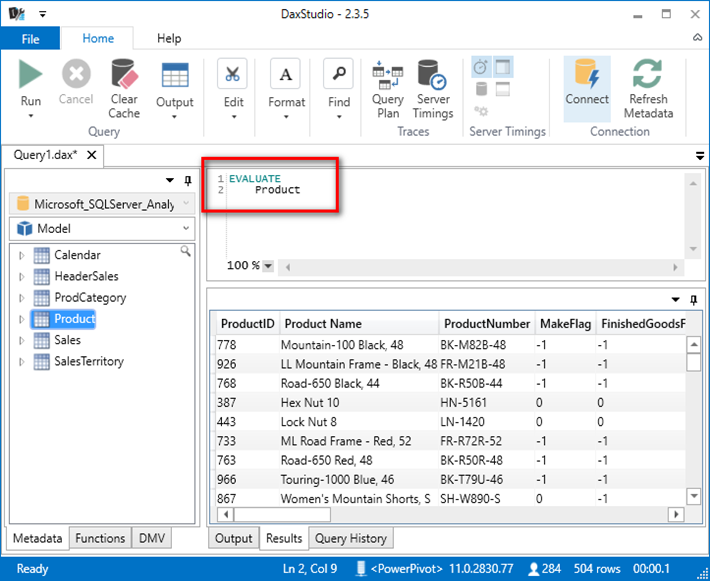Open the results pane options arrow
This screenshot has height=581, width=710.
click(x=676, y=299)
